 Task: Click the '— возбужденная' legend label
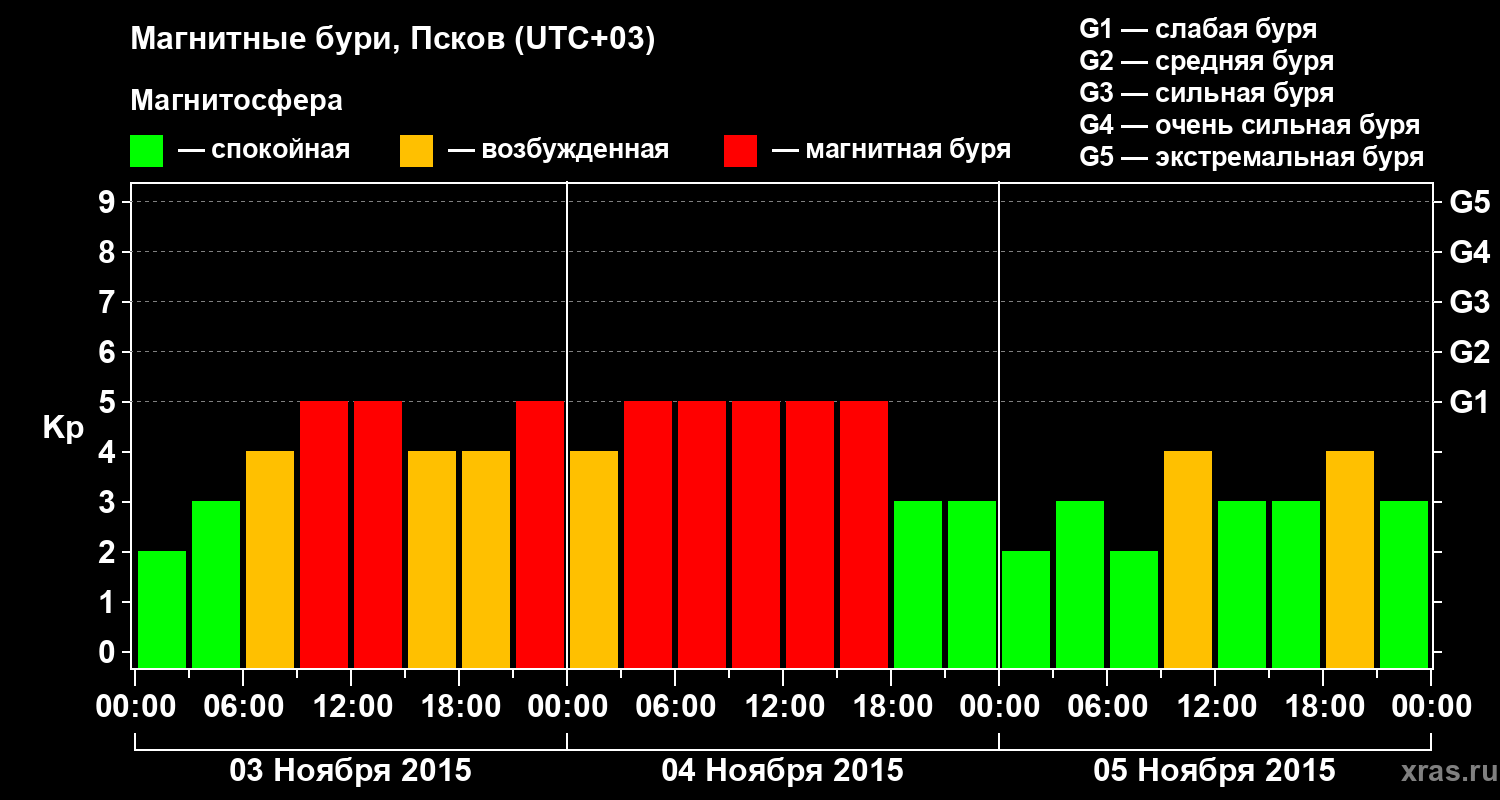(558, 150)
